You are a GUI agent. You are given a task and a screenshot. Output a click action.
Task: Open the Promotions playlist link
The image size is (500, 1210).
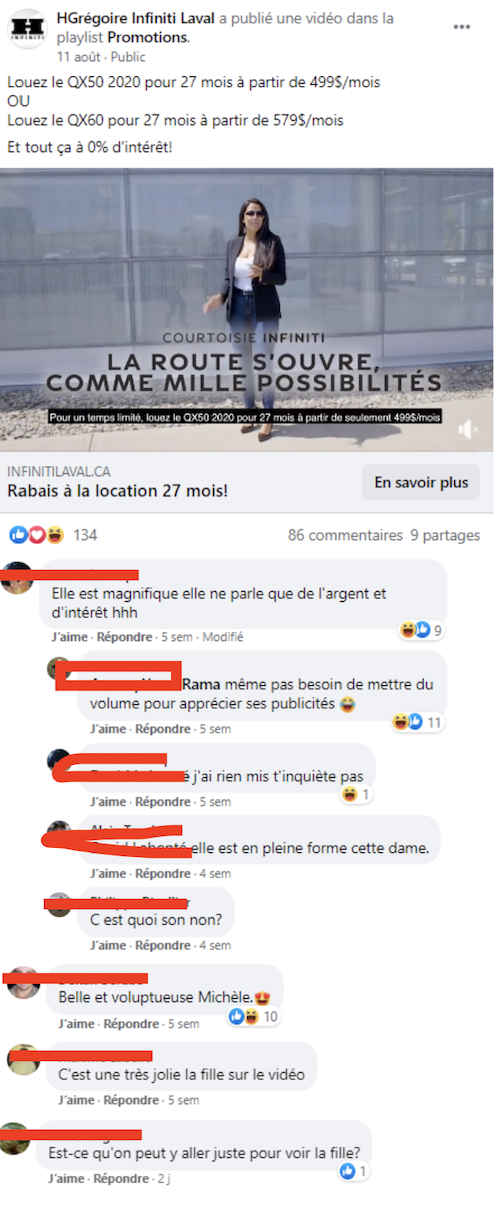(149, 37)
